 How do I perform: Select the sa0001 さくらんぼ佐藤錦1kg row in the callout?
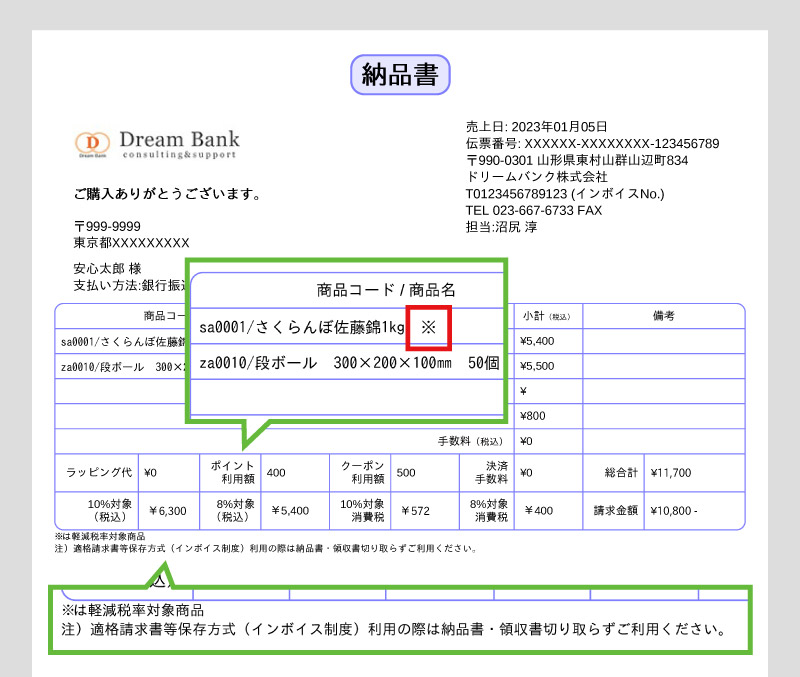pyautogui.click(x=347, y=327)
